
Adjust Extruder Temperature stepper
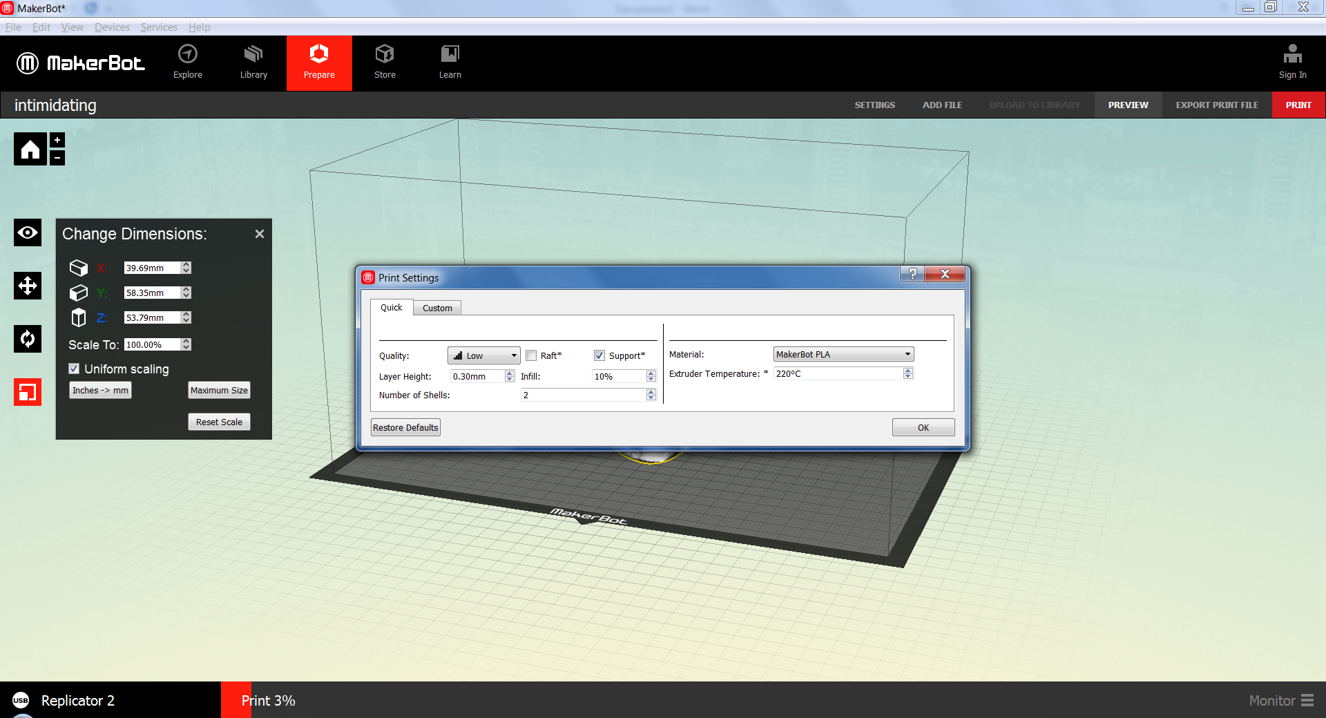click(908, 373)
